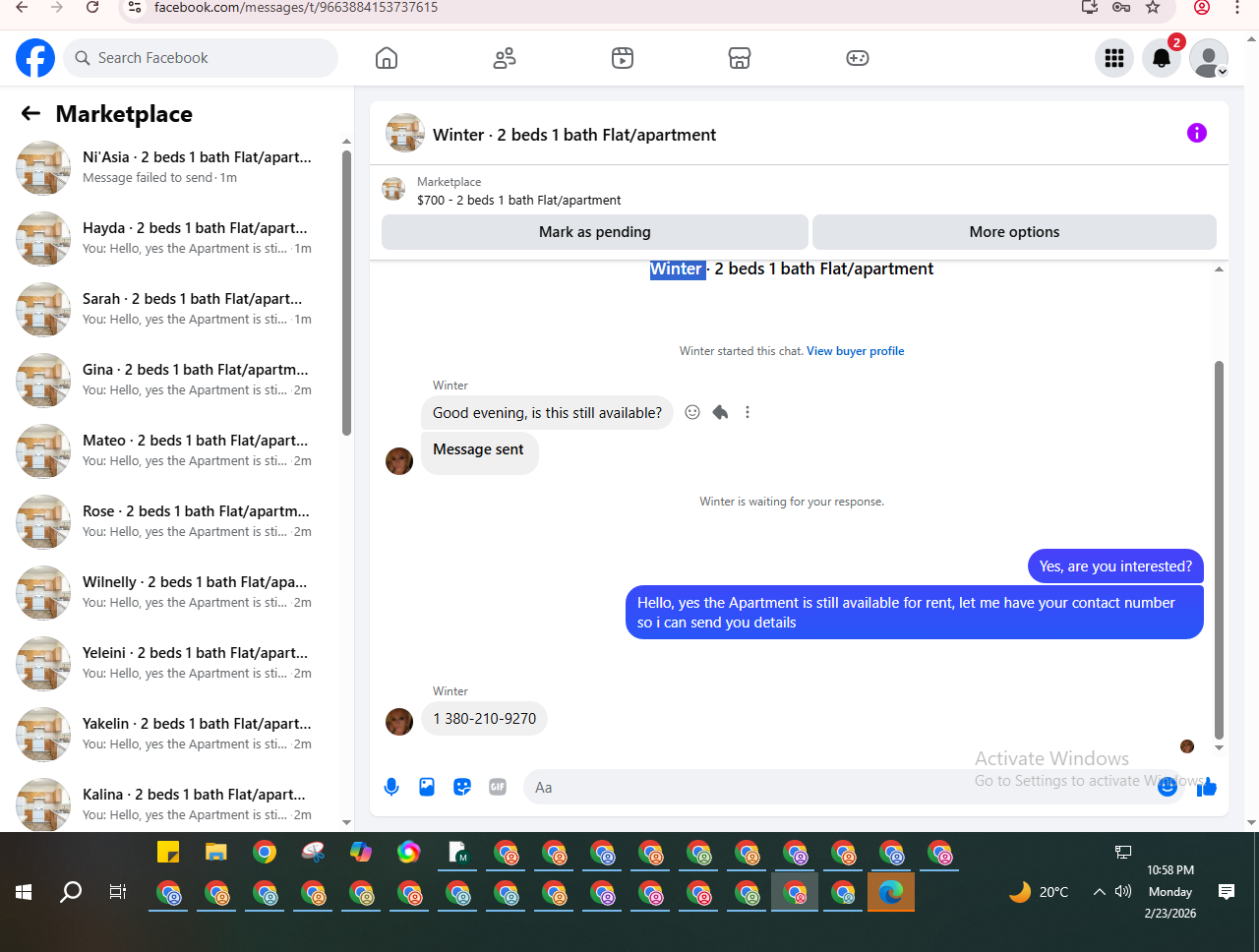Click the $700 listing summary thumbnail

[x=393, y=189]
